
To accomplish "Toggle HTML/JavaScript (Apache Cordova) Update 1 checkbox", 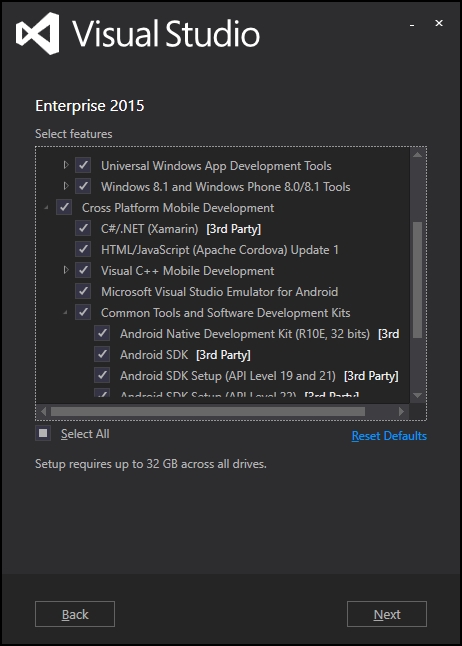I will pyautogui.click(x=83, y=249).
